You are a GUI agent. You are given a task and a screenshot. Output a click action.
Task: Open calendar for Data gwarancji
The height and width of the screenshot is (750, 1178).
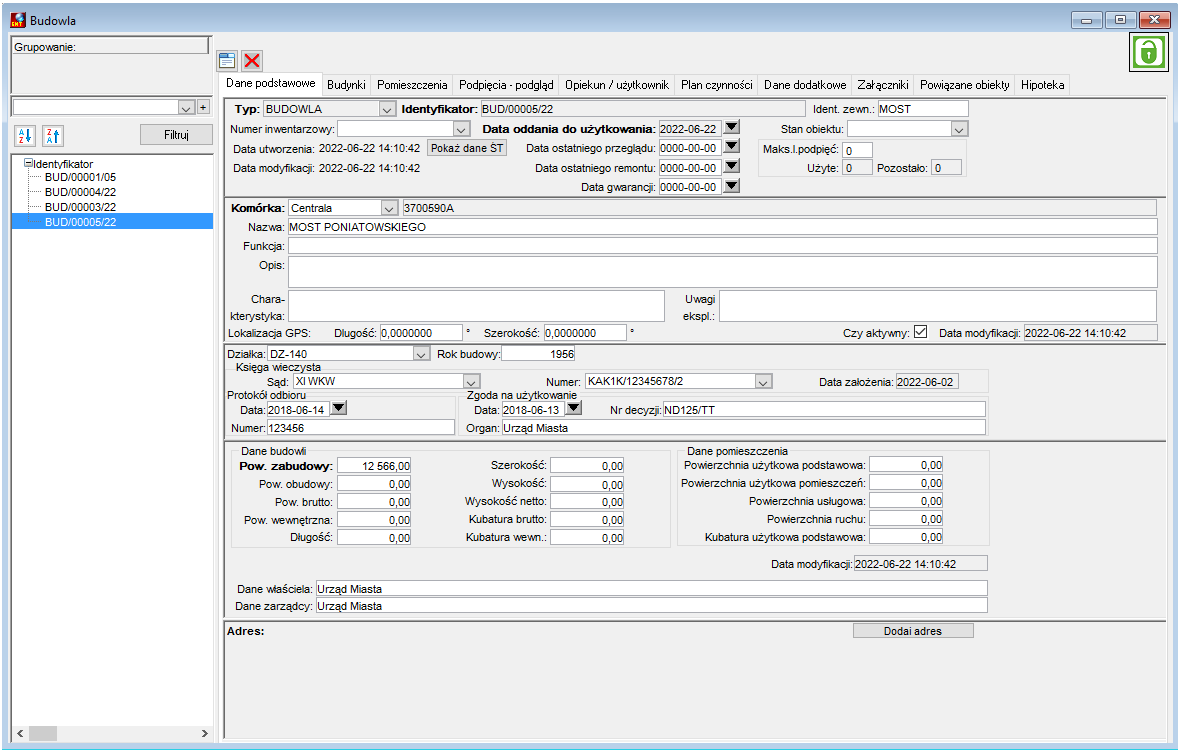731,186
